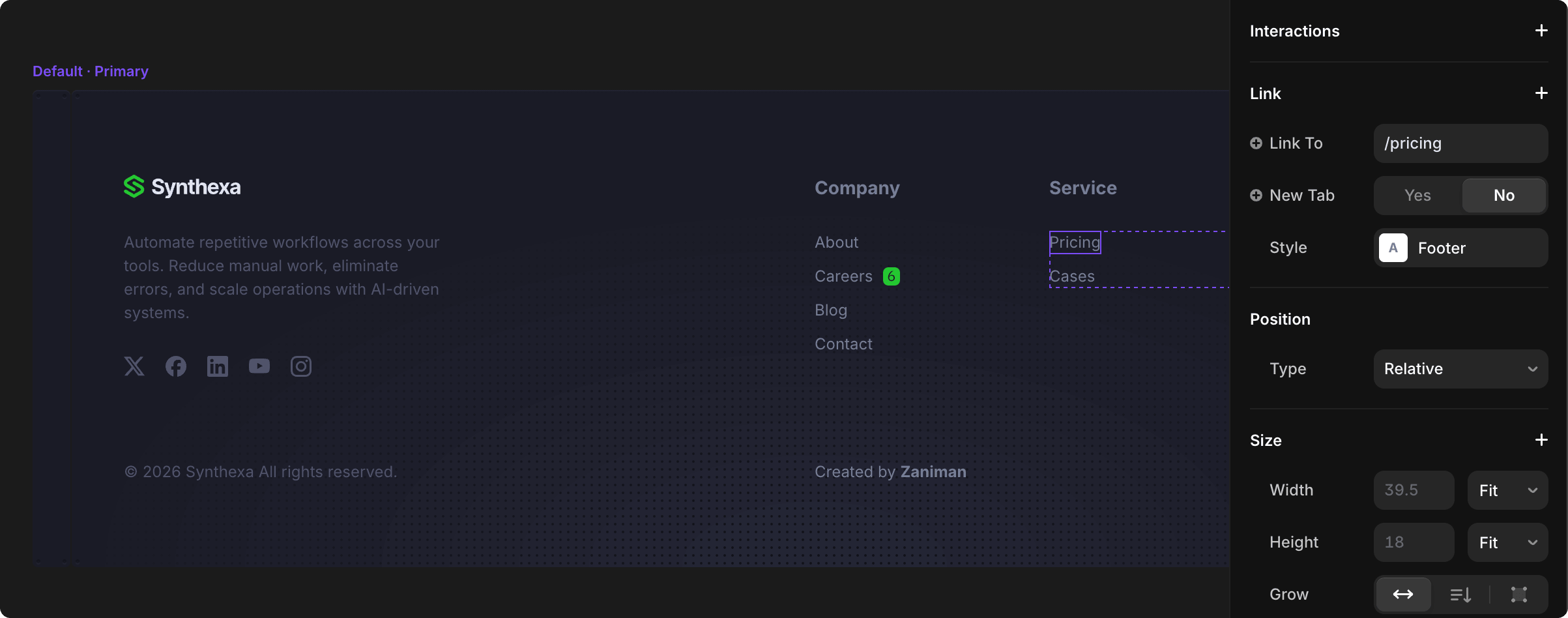Click the Interactions section header

tap(1294, 31)
